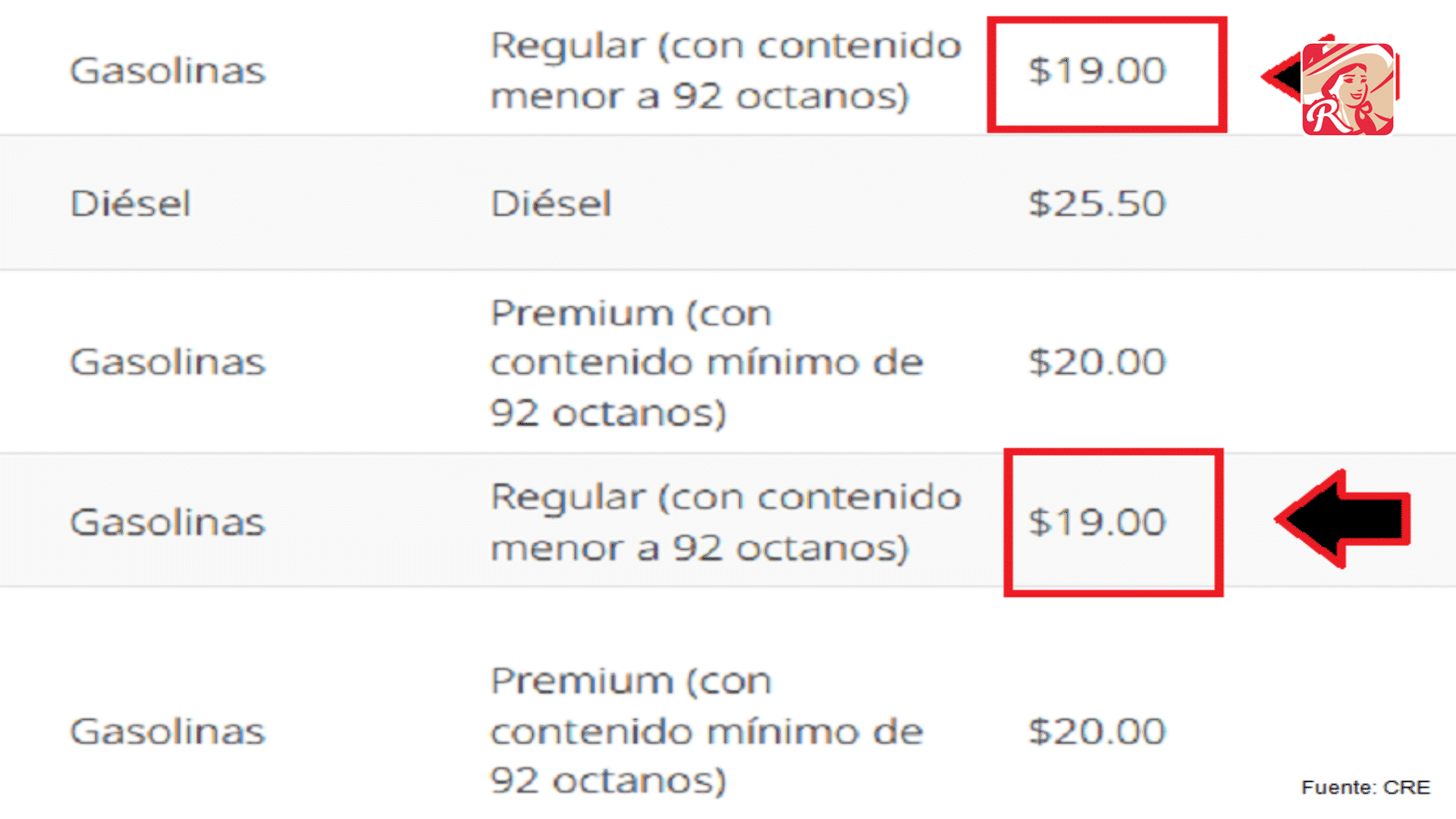
Task: Click the Gasolinas label in the black-arrow row
Action: [168, 522]
